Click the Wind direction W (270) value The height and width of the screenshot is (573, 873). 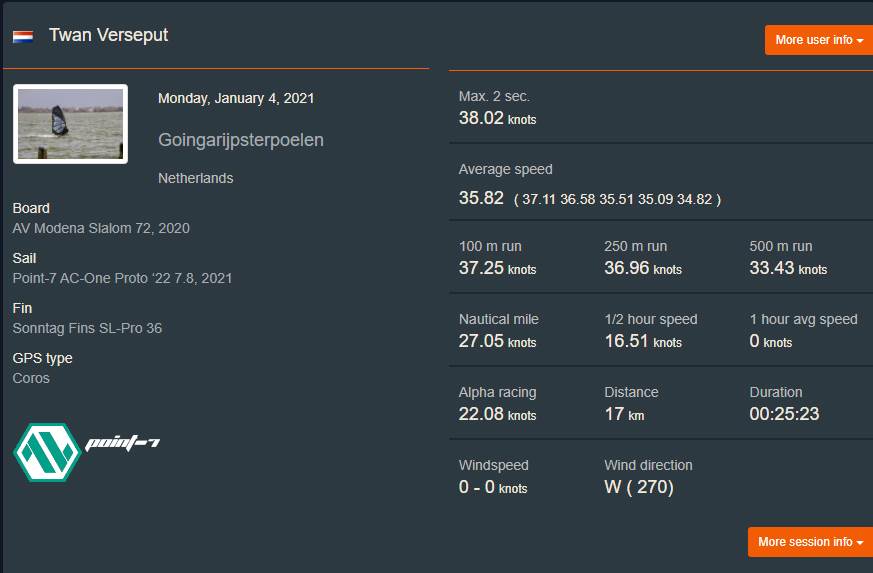click(x=638, y=487)
